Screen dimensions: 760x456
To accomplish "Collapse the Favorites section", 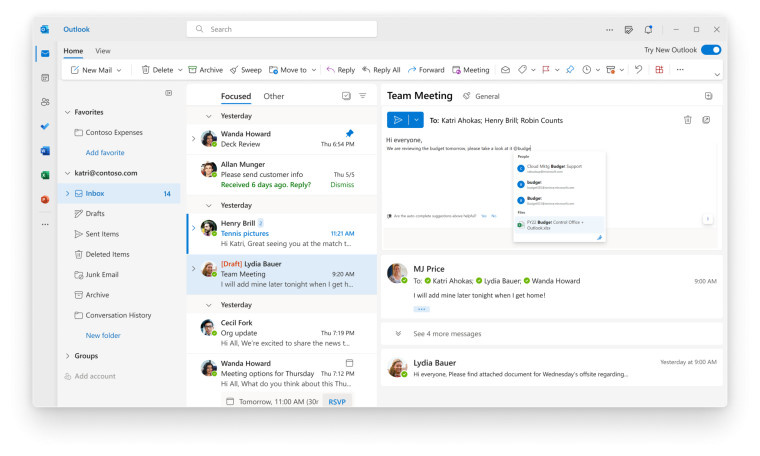I will (67, 112).
